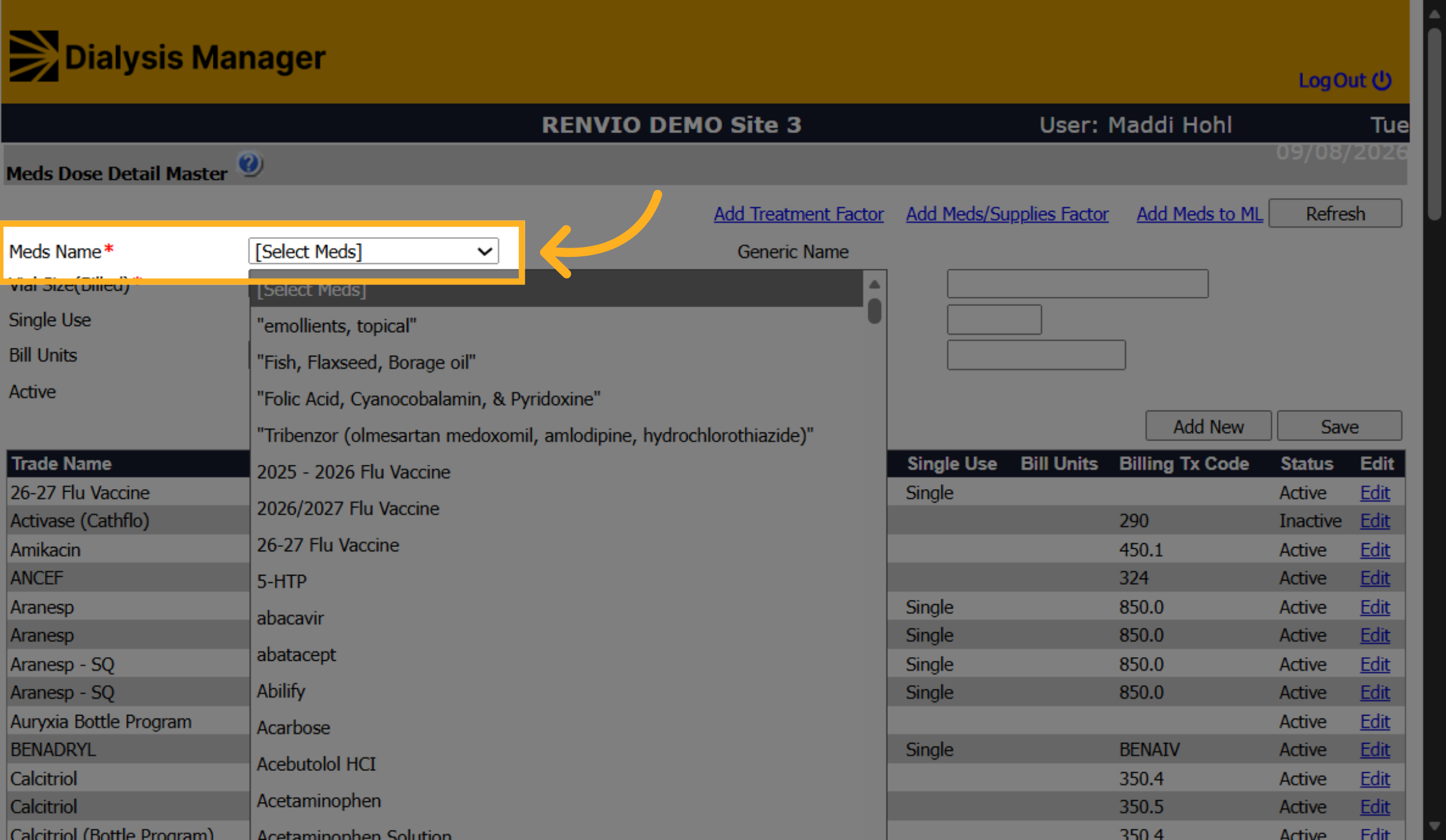Open Add Meds/Supplies Factor link

click(1007, 214)
